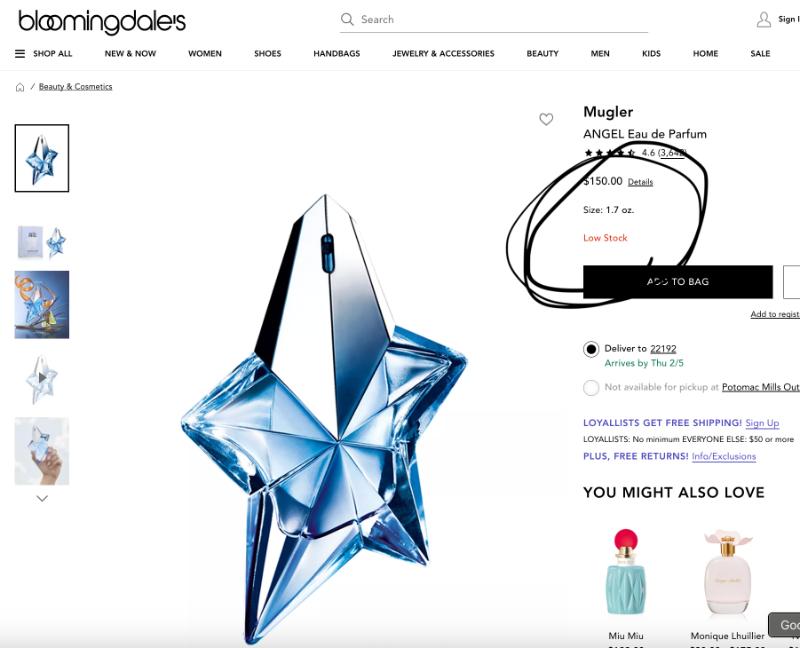800x648 pixels.
Task: Select the store pickup radio option
Action: (591, 388)
